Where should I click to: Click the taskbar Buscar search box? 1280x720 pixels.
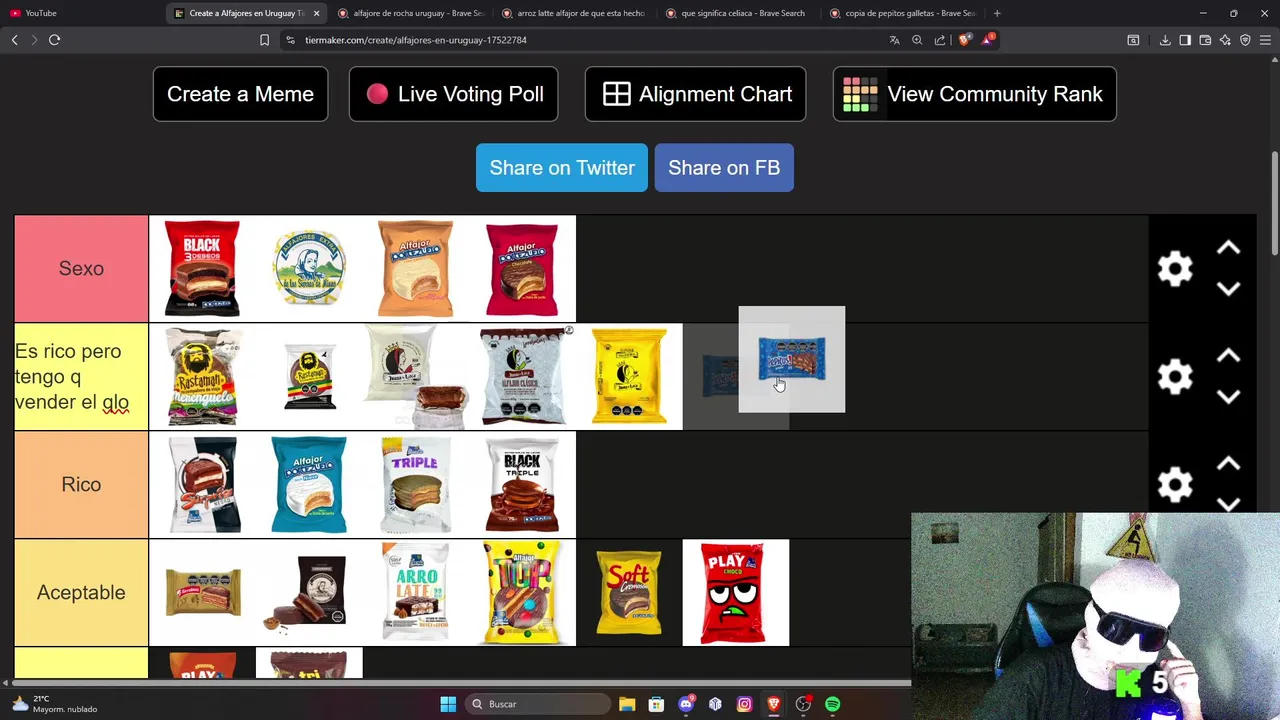(x=537, y=704)
